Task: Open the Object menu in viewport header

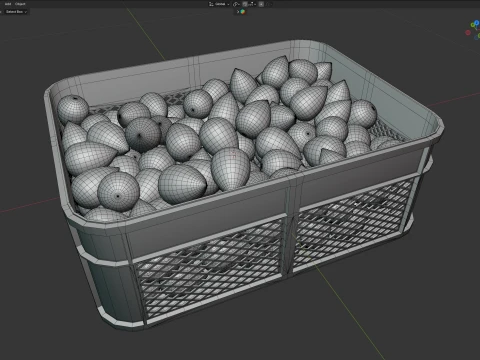Action: 20,4
